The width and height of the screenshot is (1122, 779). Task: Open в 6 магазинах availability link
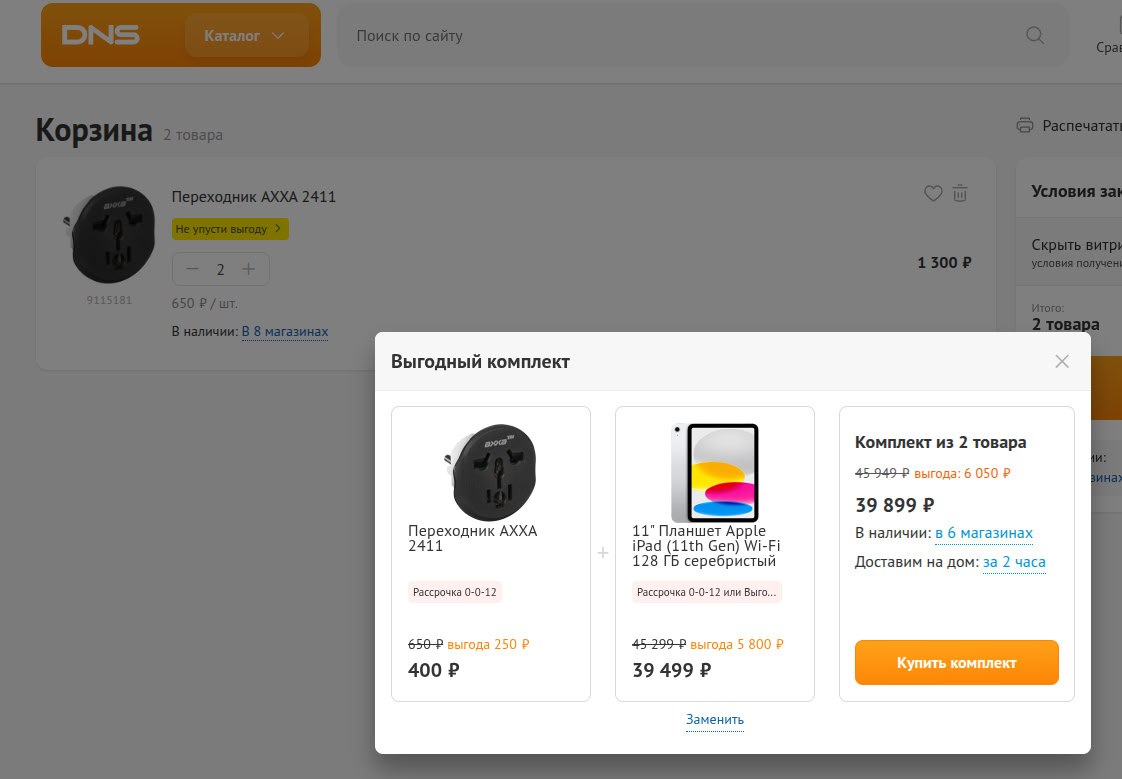click(984, 533)
